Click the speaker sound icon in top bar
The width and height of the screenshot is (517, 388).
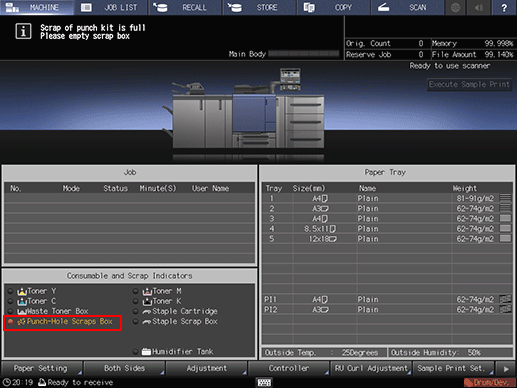[479, 7]
